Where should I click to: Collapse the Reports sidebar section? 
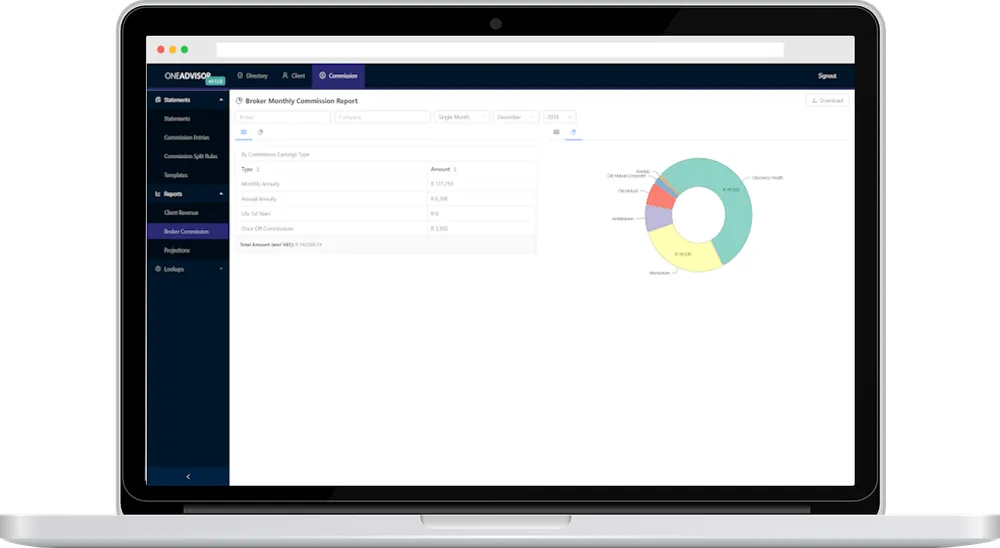tap(221, 194)
